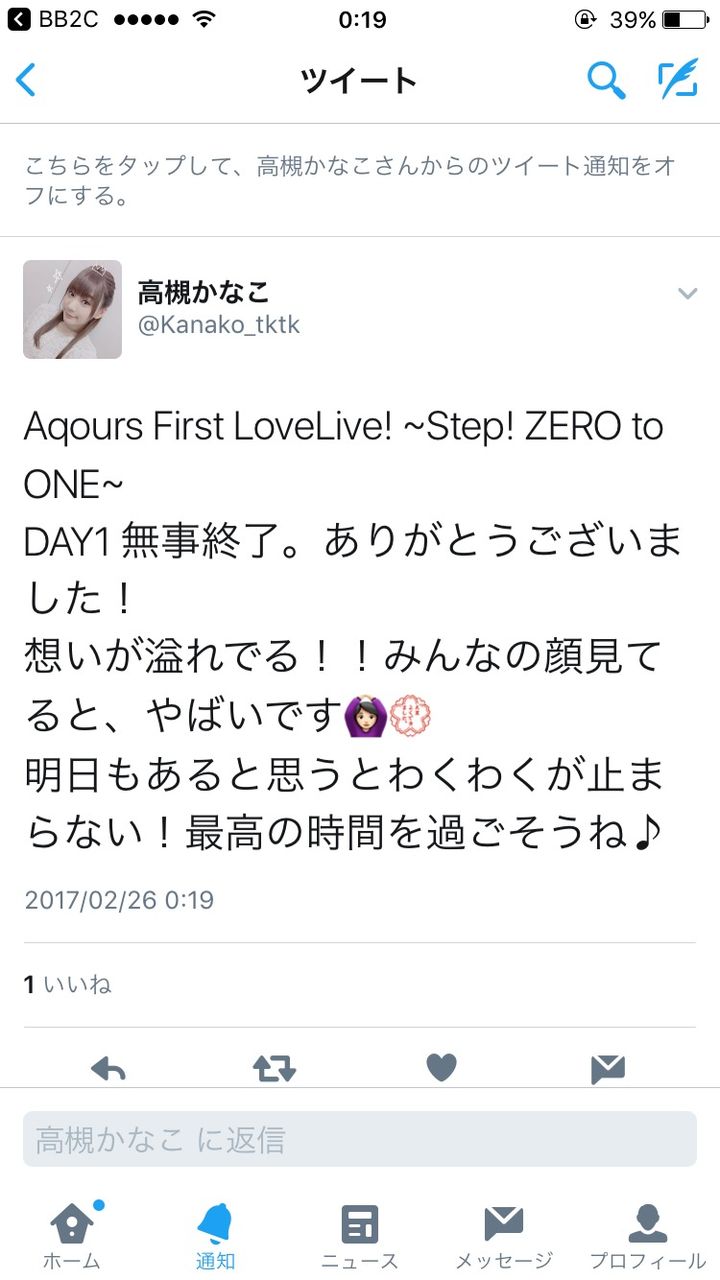Reply to the tweet using the arrow icon

tap(108, 1068)
